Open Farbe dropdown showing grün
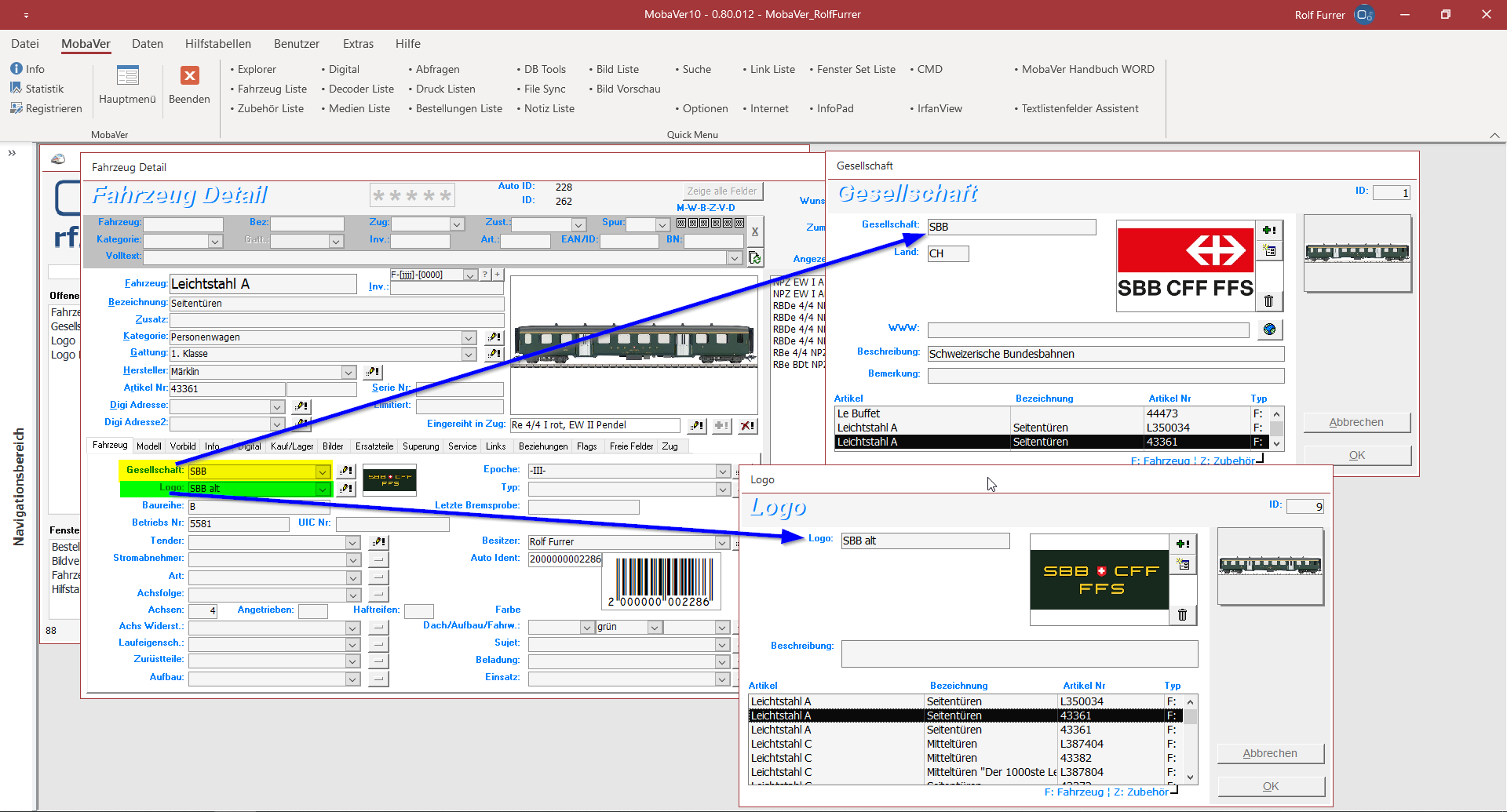 [654, 627]
